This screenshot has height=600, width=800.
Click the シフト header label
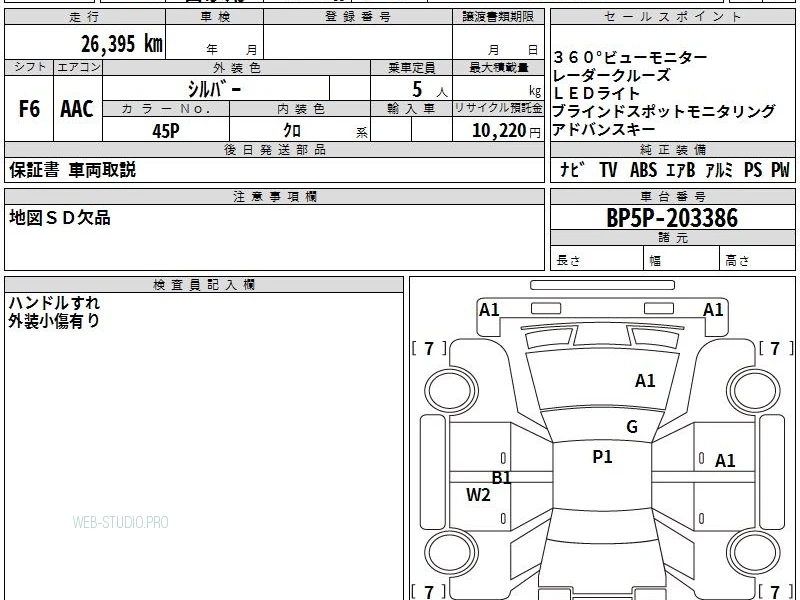tap(29, 67)
